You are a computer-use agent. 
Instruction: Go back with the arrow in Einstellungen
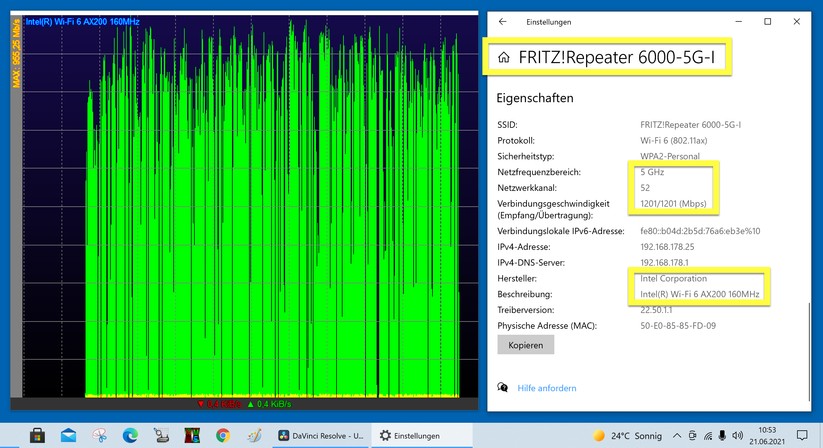(502, 22)
